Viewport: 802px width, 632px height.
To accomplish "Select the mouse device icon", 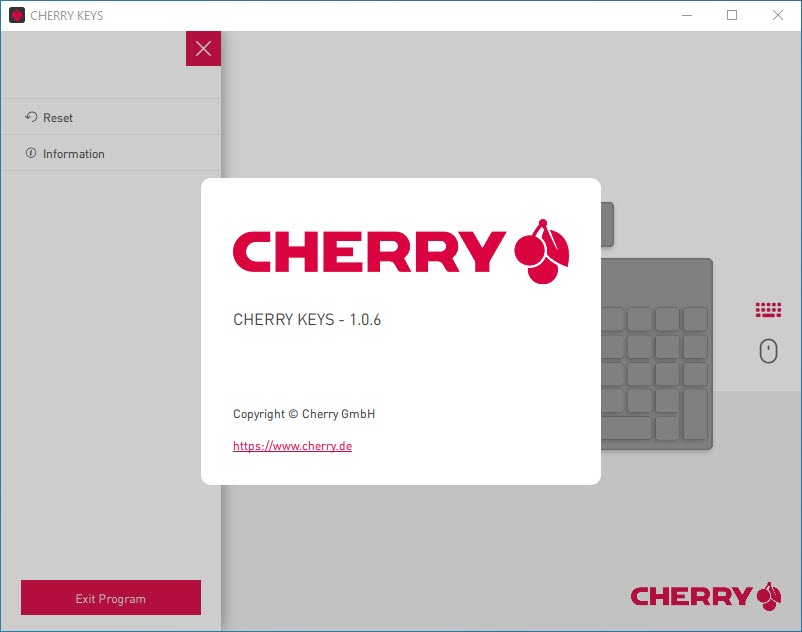I will coord(768,351).
